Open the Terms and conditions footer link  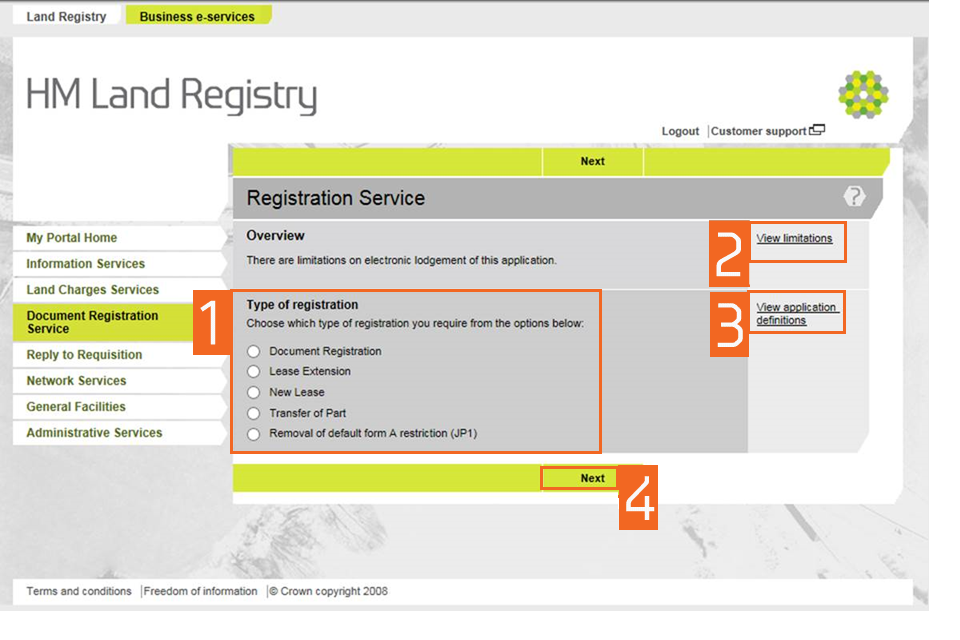79,591
